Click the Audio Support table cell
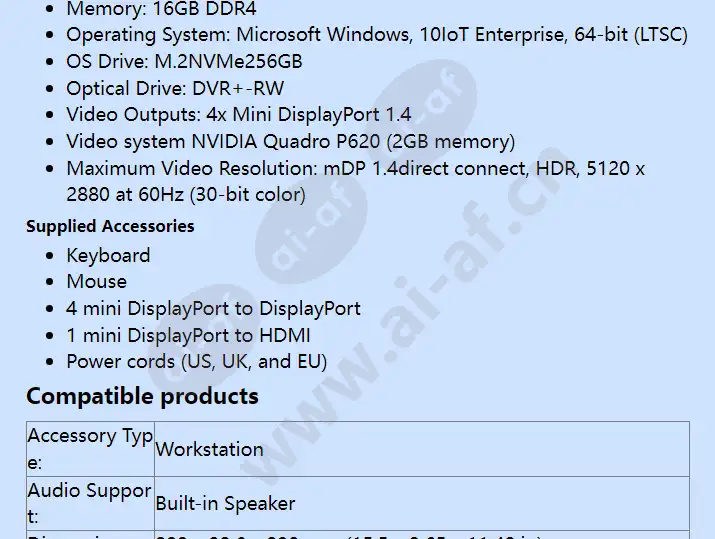 coord(90,503)
